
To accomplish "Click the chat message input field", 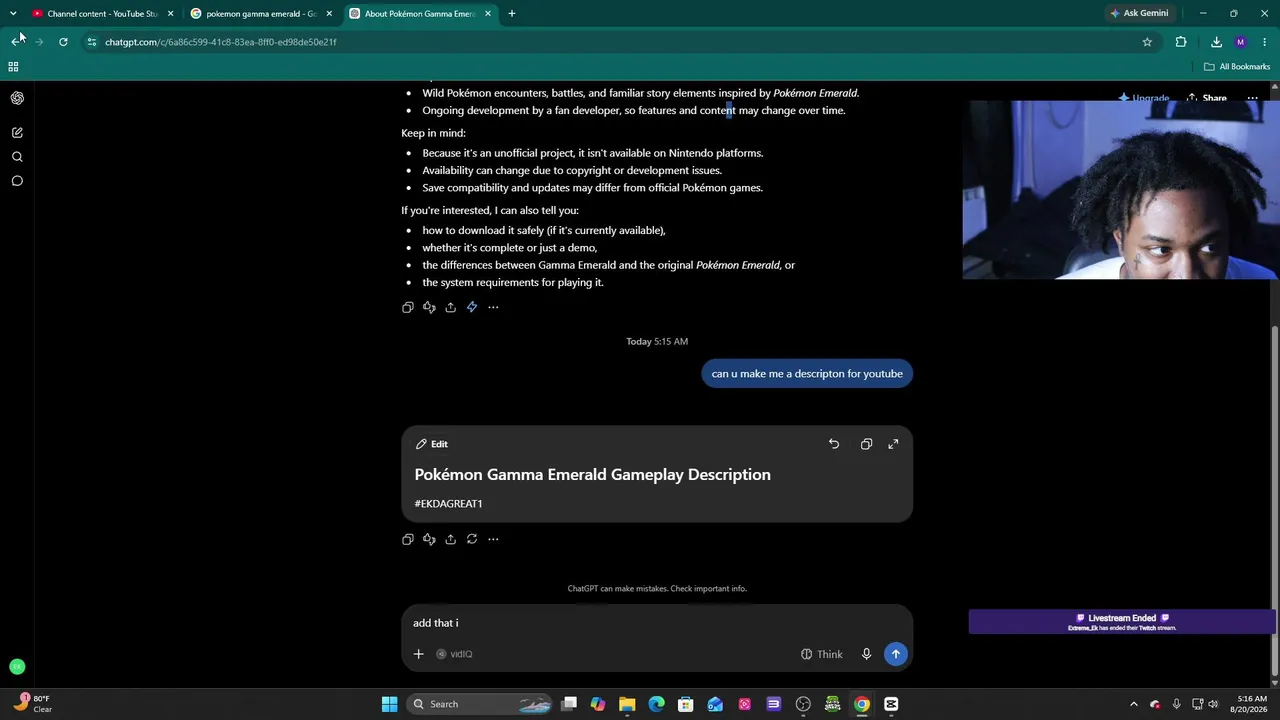I will pos(656,623).
